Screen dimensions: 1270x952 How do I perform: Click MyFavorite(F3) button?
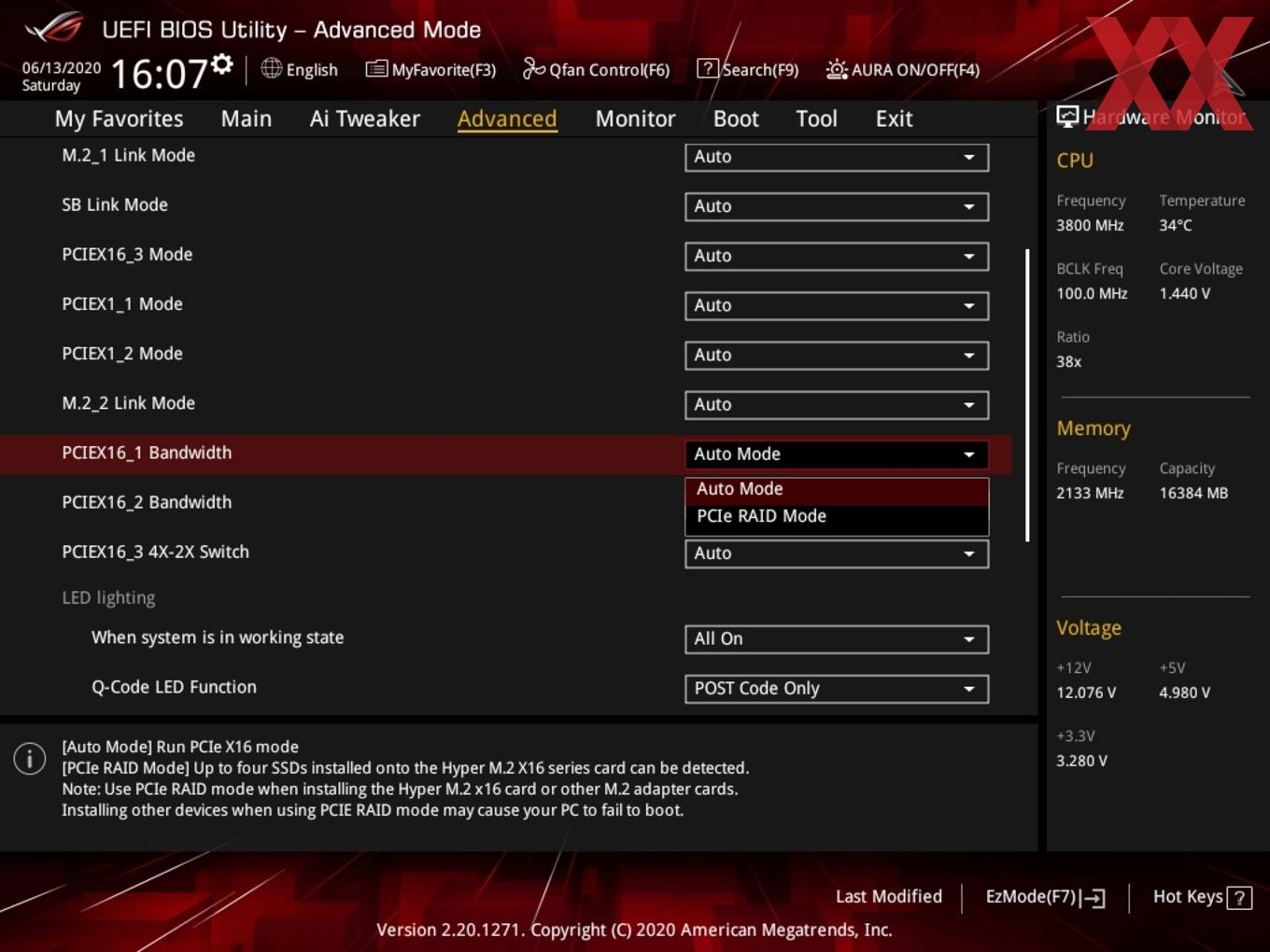point(430,69)
